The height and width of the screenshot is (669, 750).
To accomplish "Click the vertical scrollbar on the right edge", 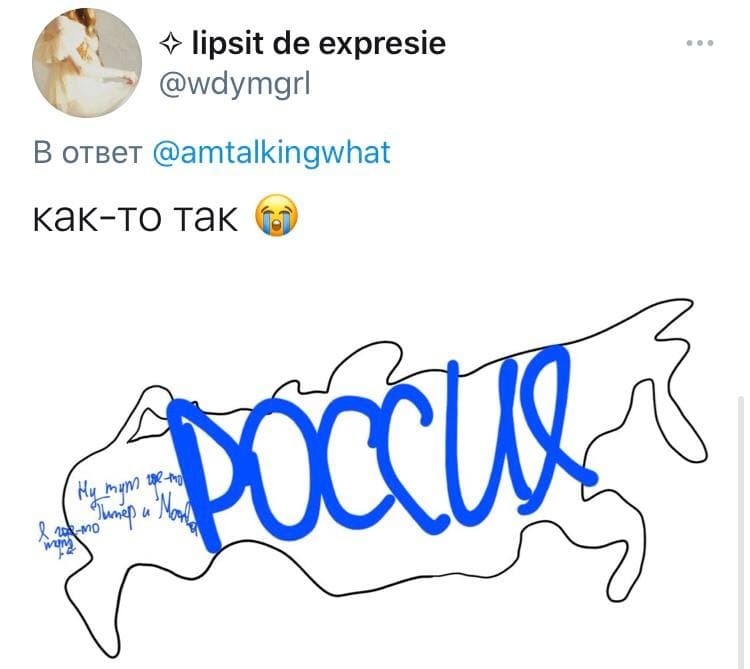I will click(741, 531).
